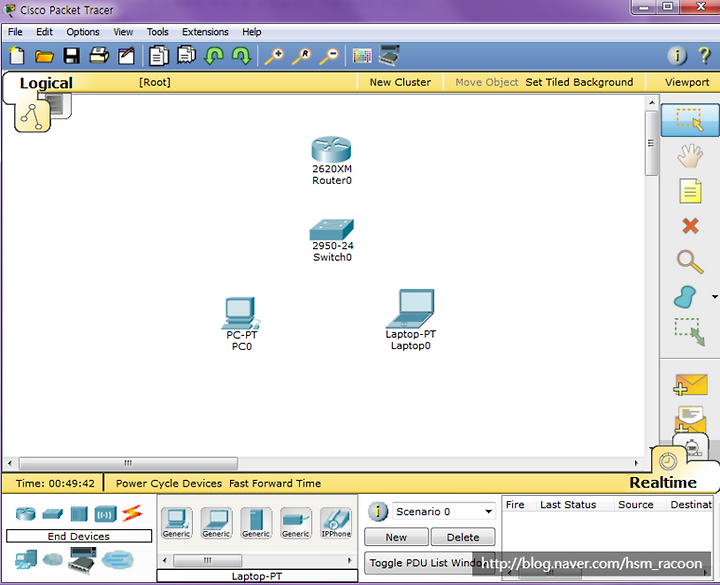Choose the Move Layout hand tool
The image size is (720, 585).
(x=690, y=156)
